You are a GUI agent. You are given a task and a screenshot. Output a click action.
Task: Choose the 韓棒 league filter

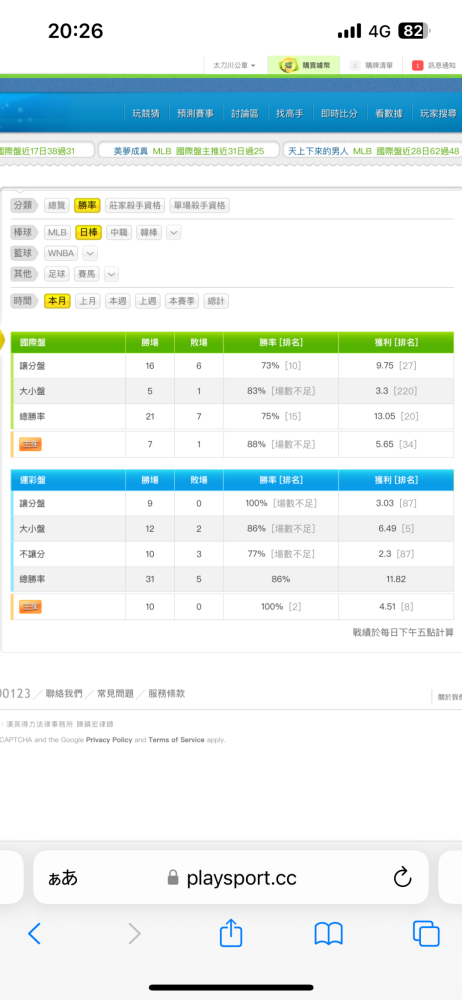tap(150, 233)
